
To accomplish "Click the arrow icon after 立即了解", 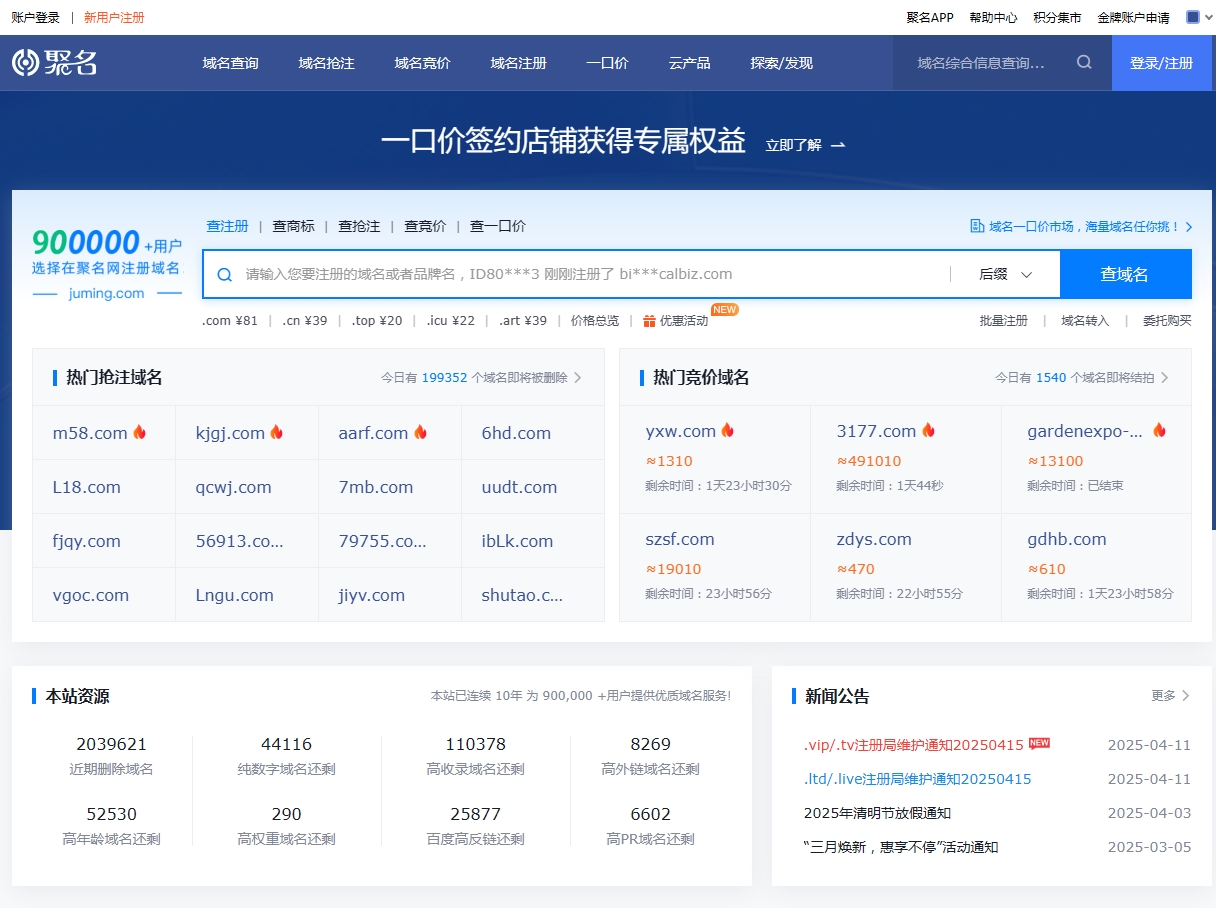I will [838, 145].
